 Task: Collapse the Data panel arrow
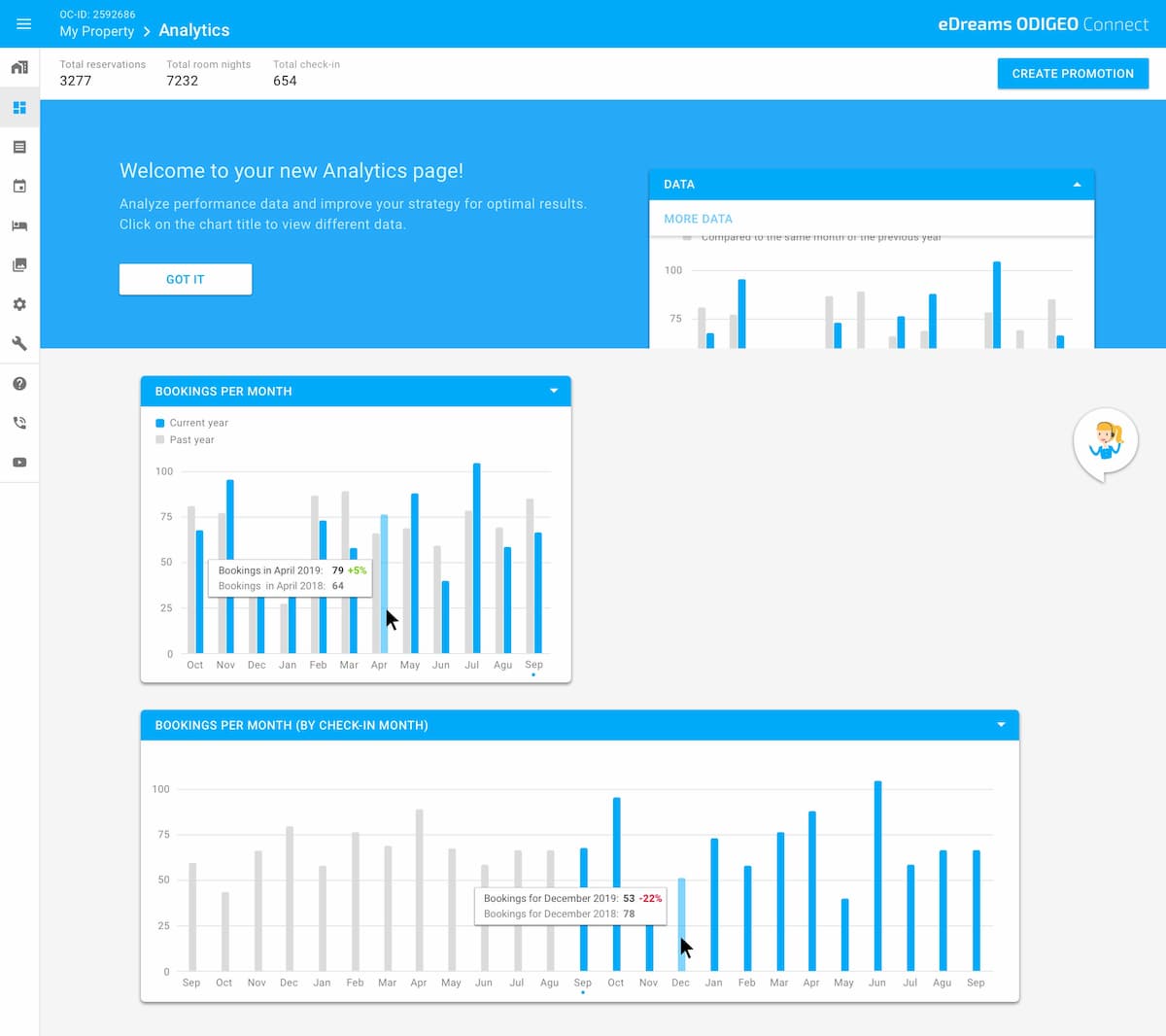pos(1077,185)
